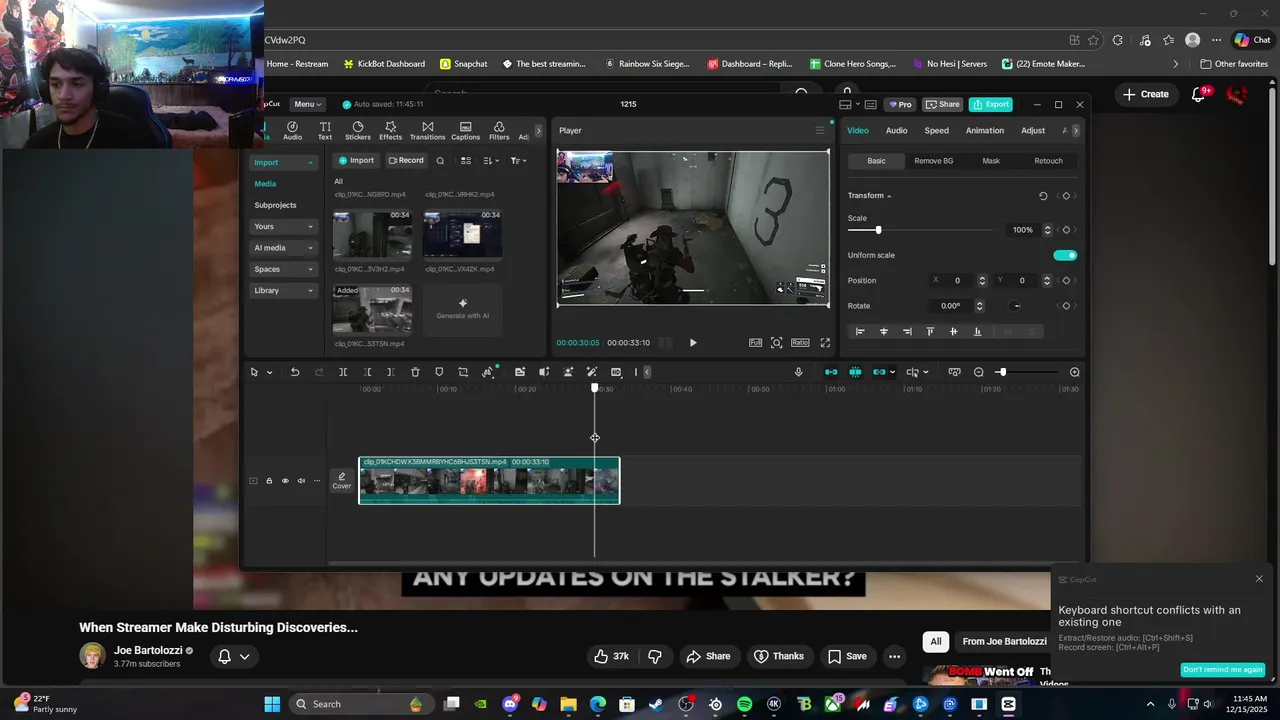Crop the selected clip
The width and height of the screenshot is (1280, 720).
pyautogui.click(x=463, y=372)
